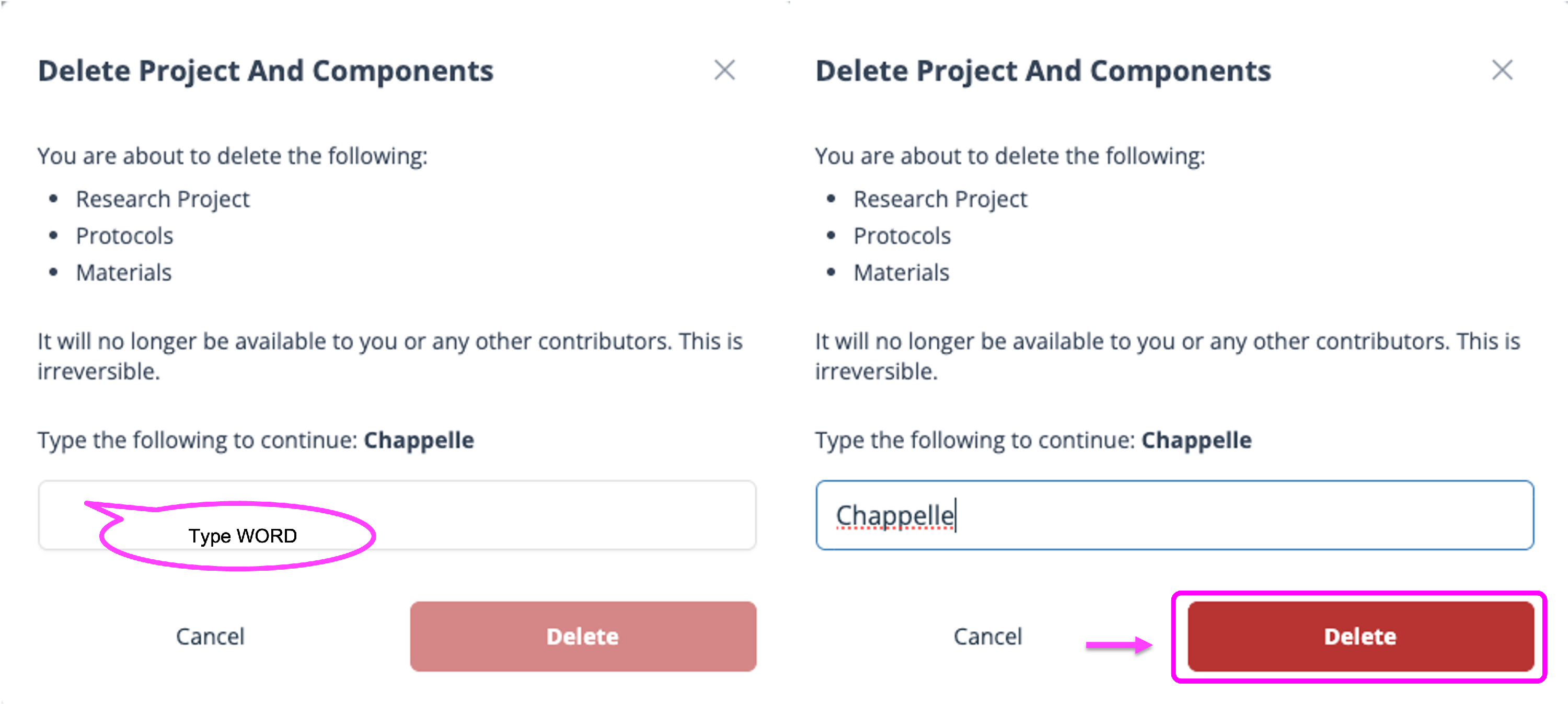Select "Research Project" bullet in left dialog
This screenshot has width=1568, height=704.
tap(163, 199)
